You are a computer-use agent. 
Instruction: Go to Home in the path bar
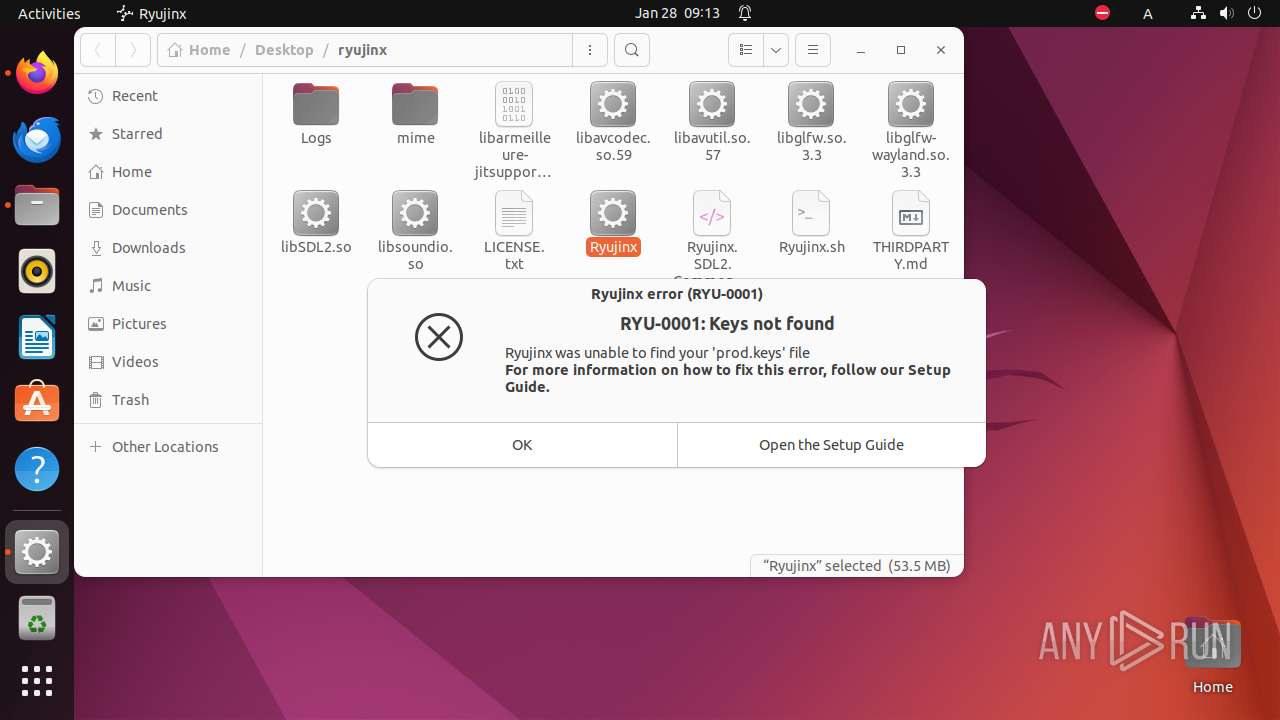pos(199,50)
